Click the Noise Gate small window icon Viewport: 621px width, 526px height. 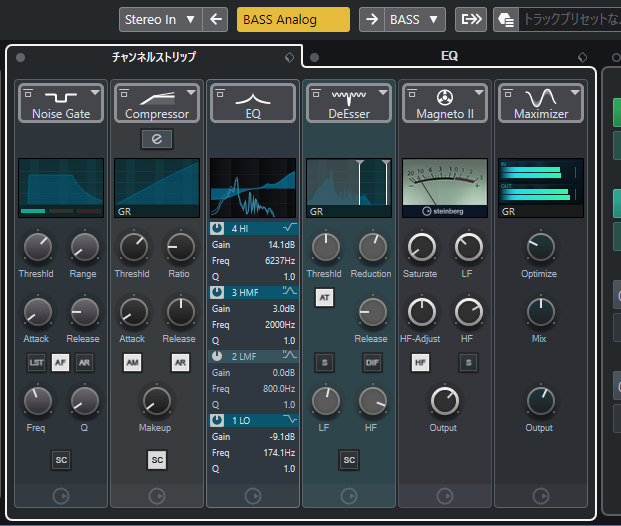coord(28,93)
